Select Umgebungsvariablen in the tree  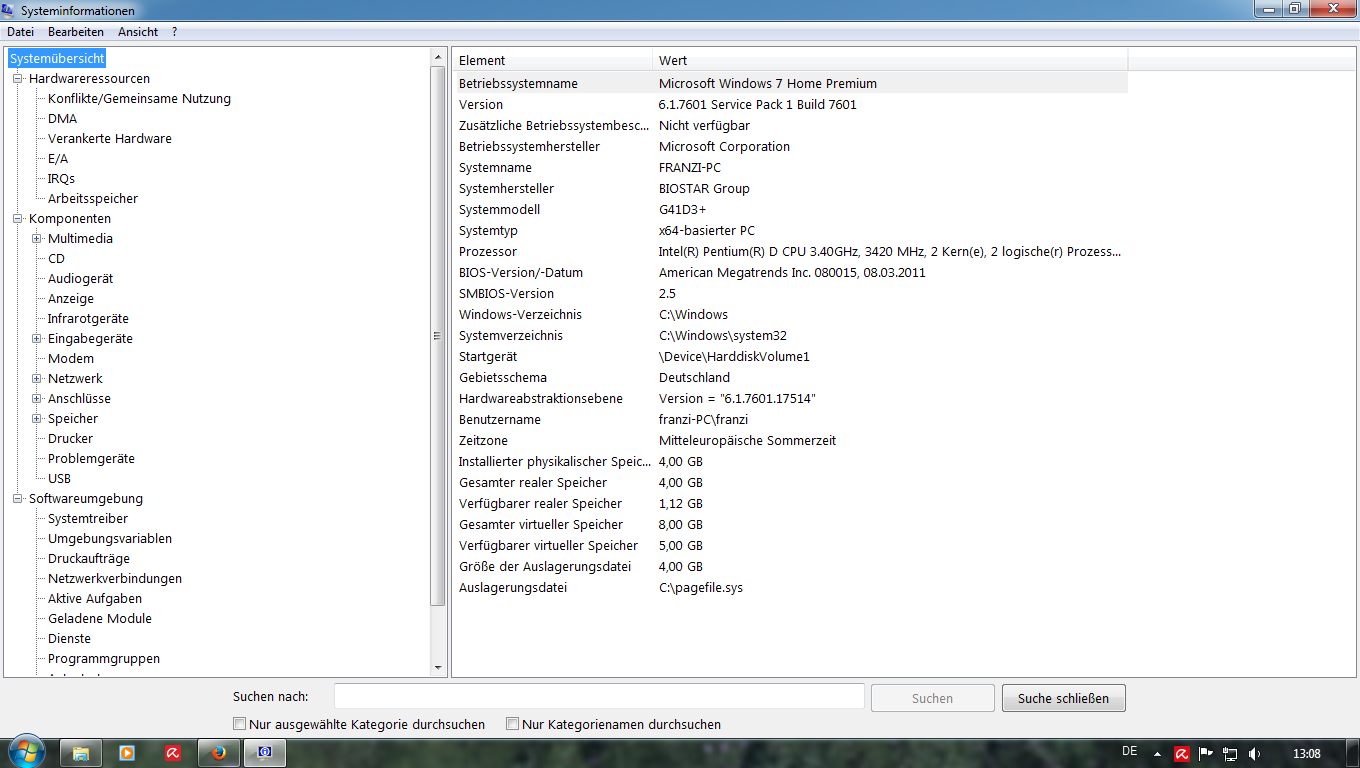tap(110, 538)
